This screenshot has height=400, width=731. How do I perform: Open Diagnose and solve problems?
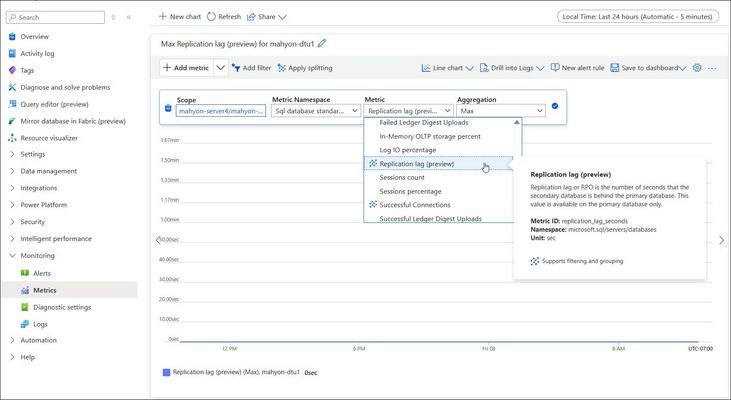pos(65,87)
